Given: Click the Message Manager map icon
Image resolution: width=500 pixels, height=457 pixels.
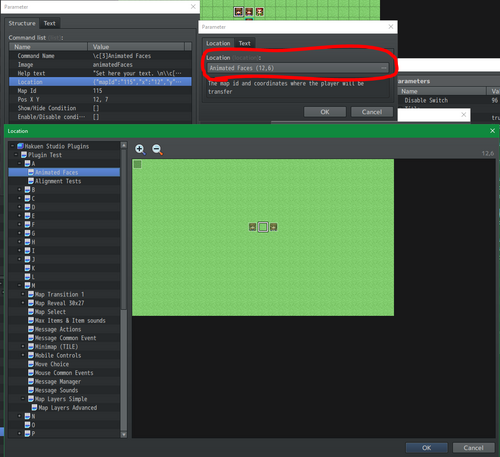Looking at the screenshot, I should click(31, 381).
